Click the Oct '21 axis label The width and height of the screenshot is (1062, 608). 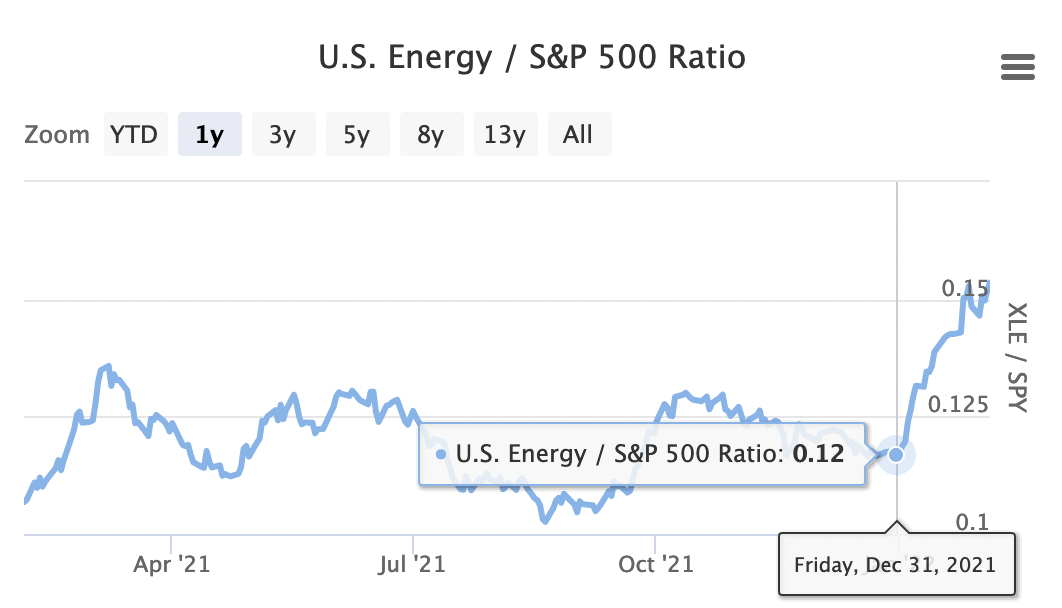point(655,565)
